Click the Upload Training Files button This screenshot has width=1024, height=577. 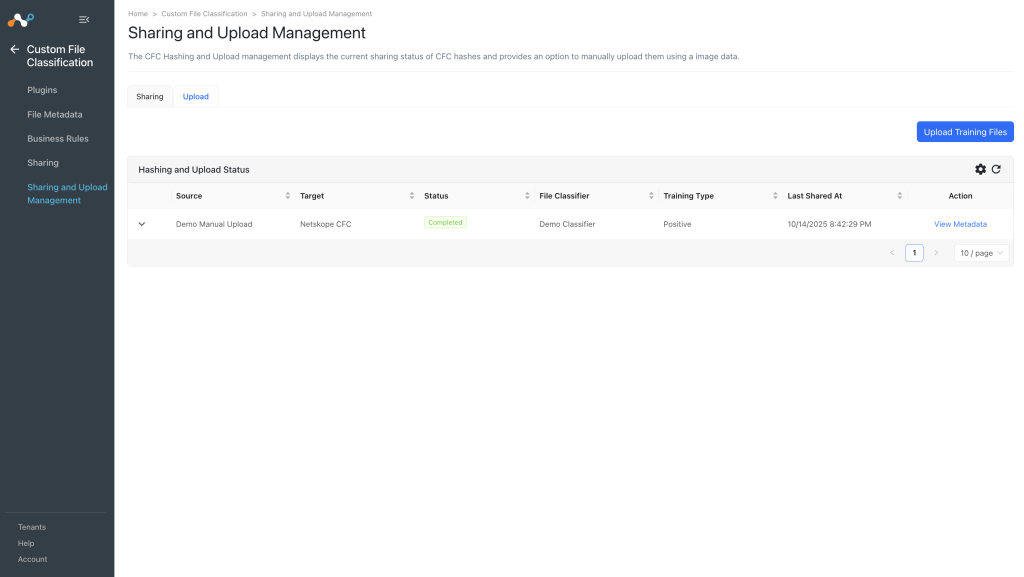pyautogui.click(x=965, y=132)
